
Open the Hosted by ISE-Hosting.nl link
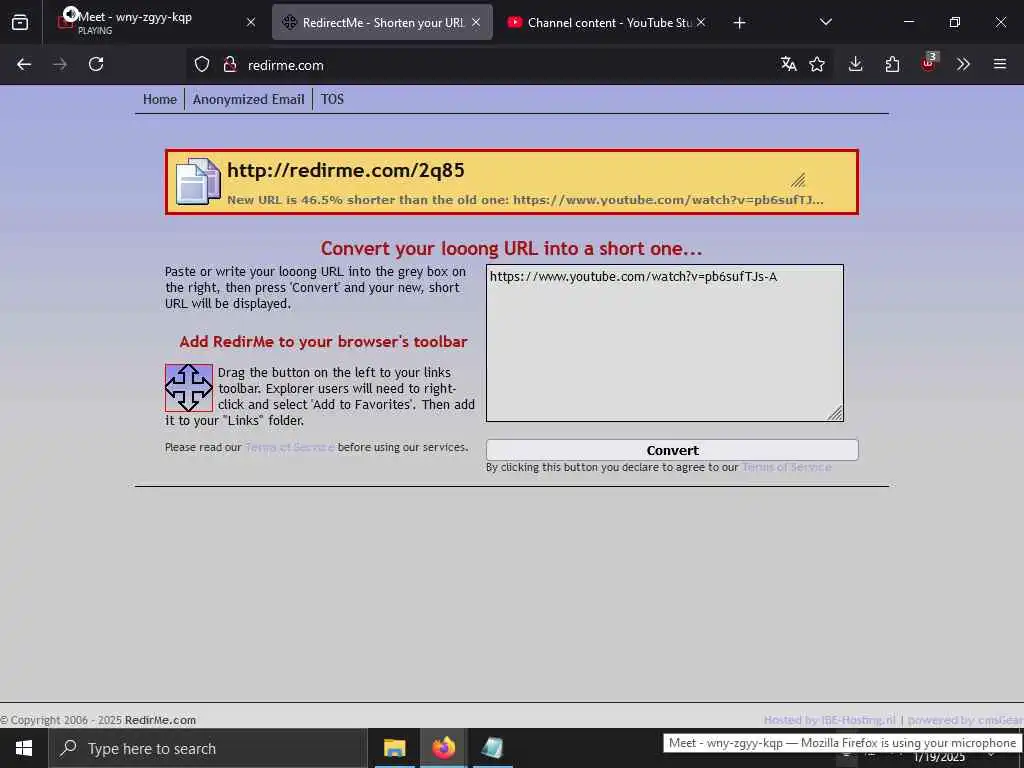829,720
